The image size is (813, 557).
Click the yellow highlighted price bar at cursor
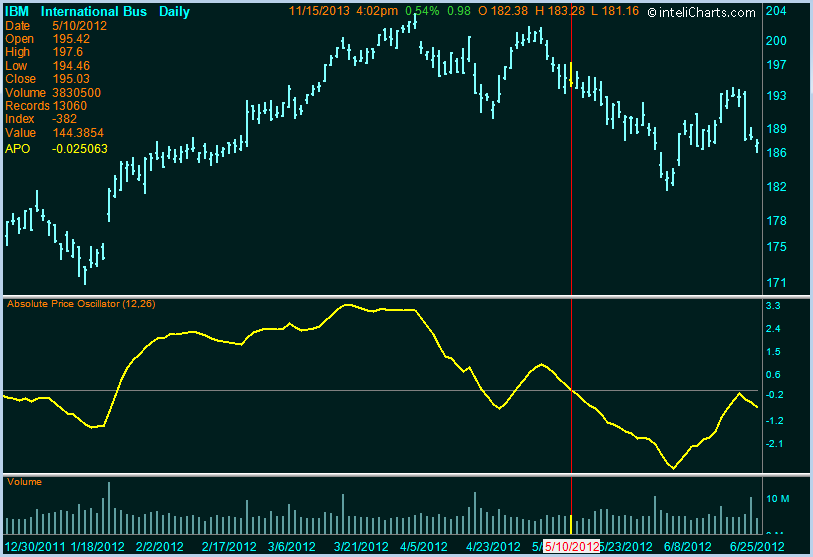(x=571, y=74)
